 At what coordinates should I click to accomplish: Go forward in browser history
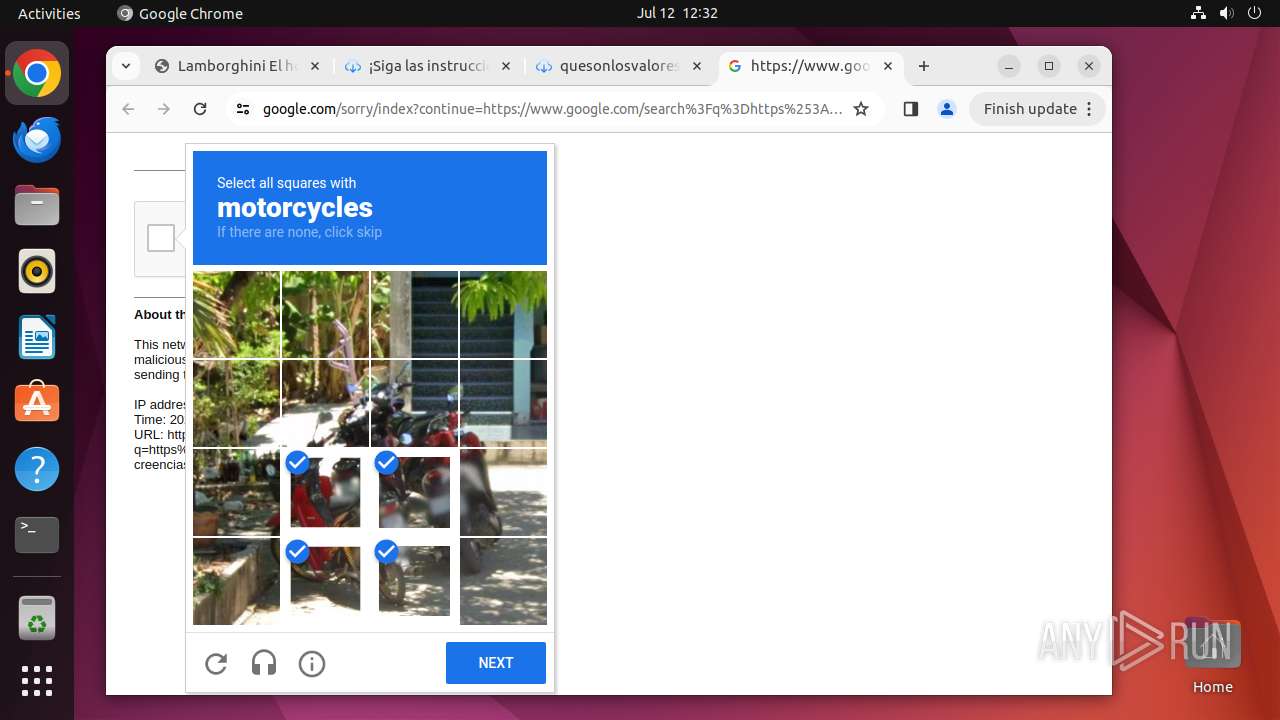point(164,109)
